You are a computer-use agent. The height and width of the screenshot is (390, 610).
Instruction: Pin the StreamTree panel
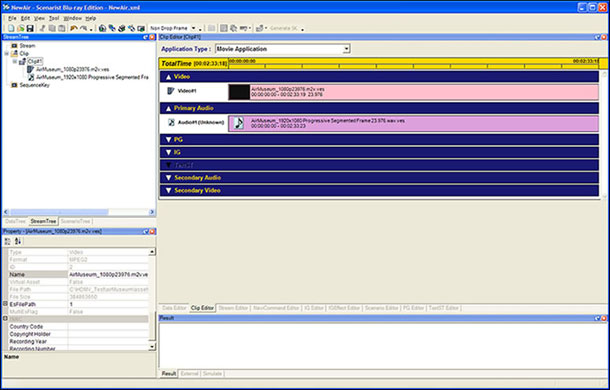[x=146, y=37]
